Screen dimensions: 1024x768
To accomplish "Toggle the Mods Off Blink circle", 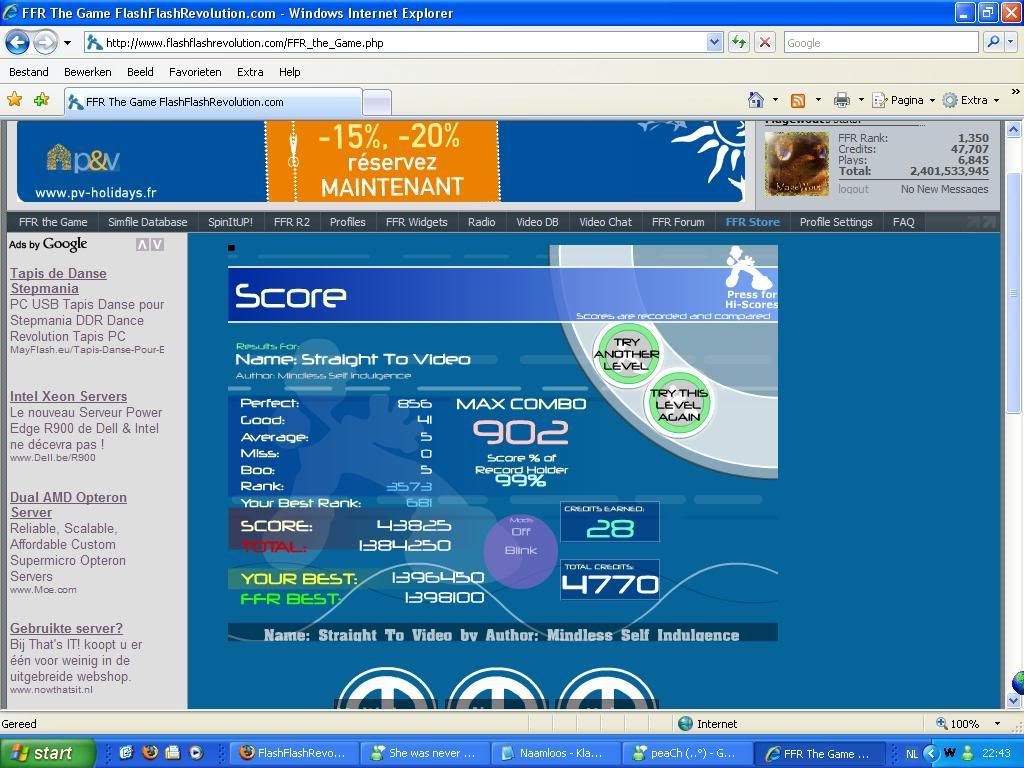I will point(520,548).
